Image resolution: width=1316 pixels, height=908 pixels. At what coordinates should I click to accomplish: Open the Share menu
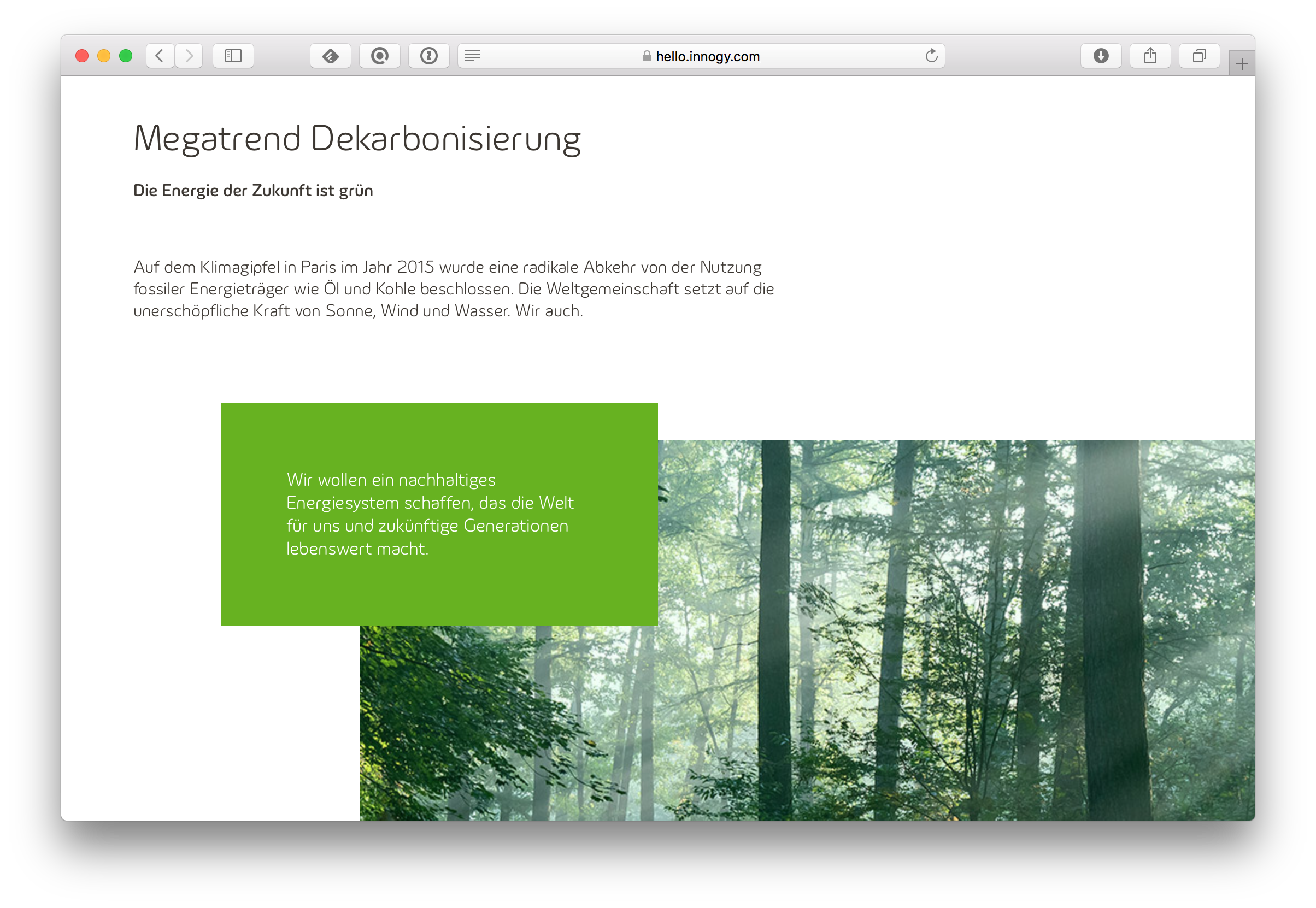pos(1150,56)
